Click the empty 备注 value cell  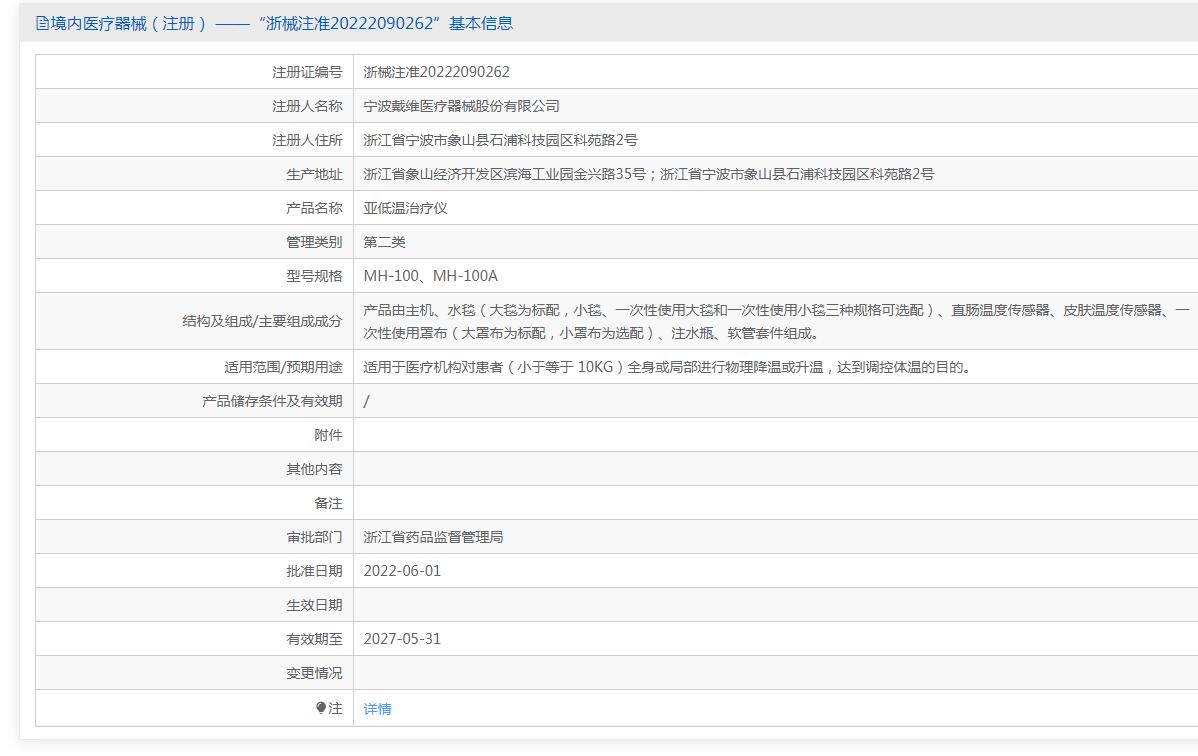click(x=775, y=503)
